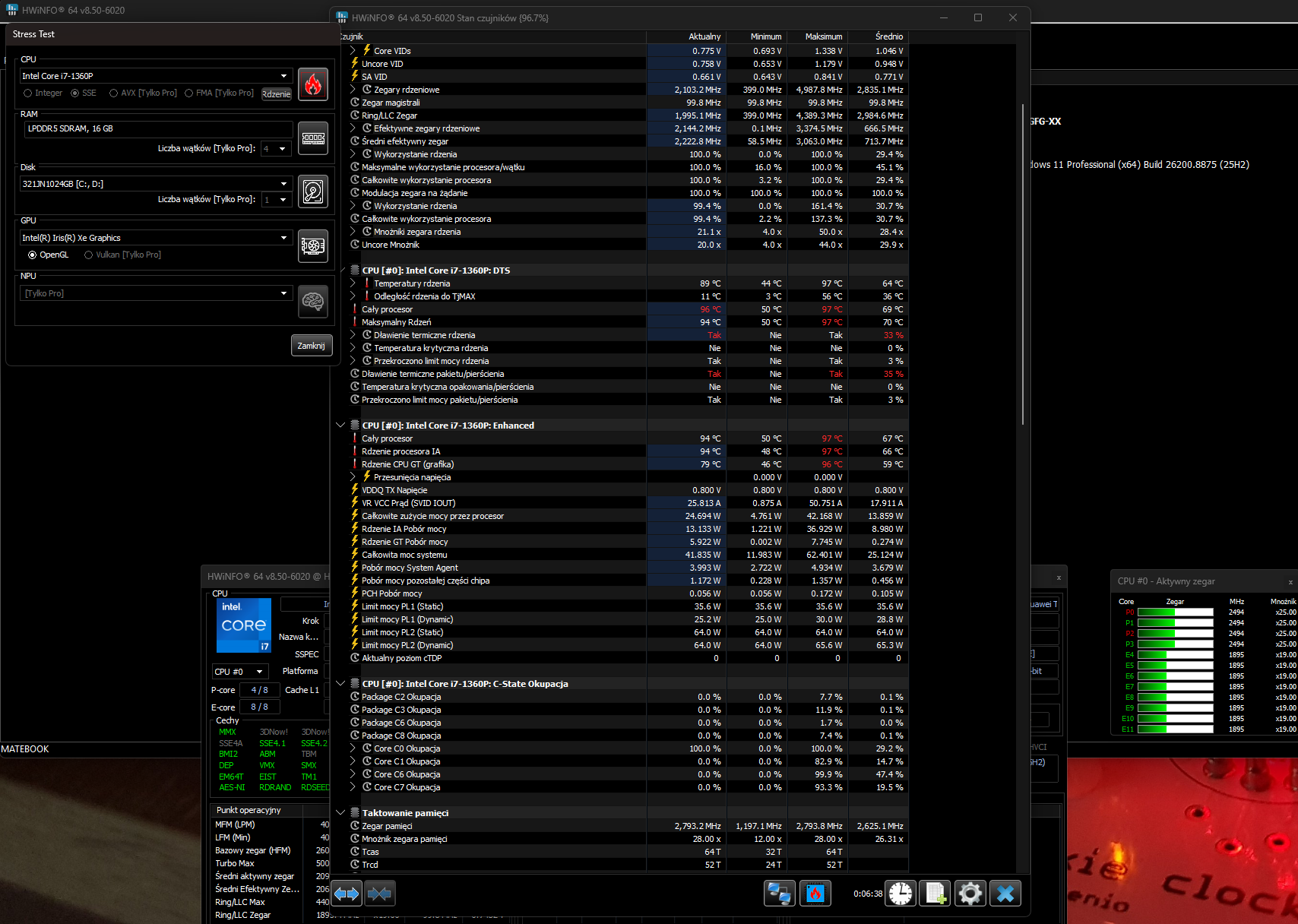Expand the Temperatury rdzenia row
This screenshot has width=1298, height=924.
coord(353,283)
